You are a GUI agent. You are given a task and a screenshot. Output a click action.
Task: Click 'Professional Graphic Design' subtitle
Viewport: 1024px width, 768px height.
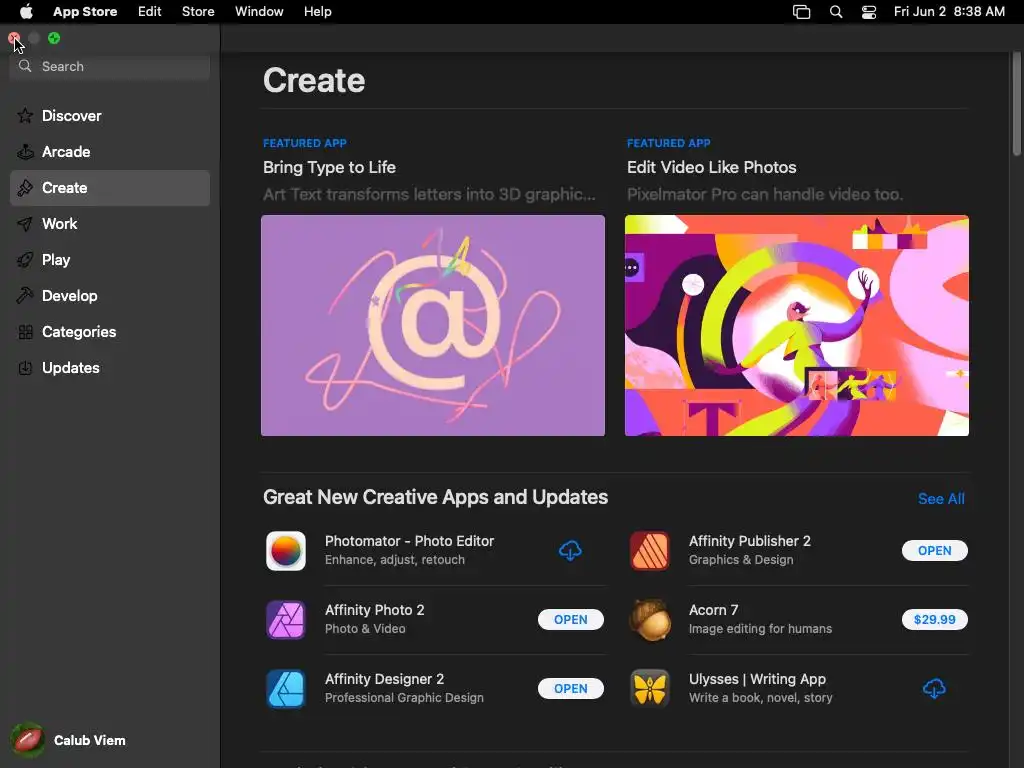coord(404,698)
